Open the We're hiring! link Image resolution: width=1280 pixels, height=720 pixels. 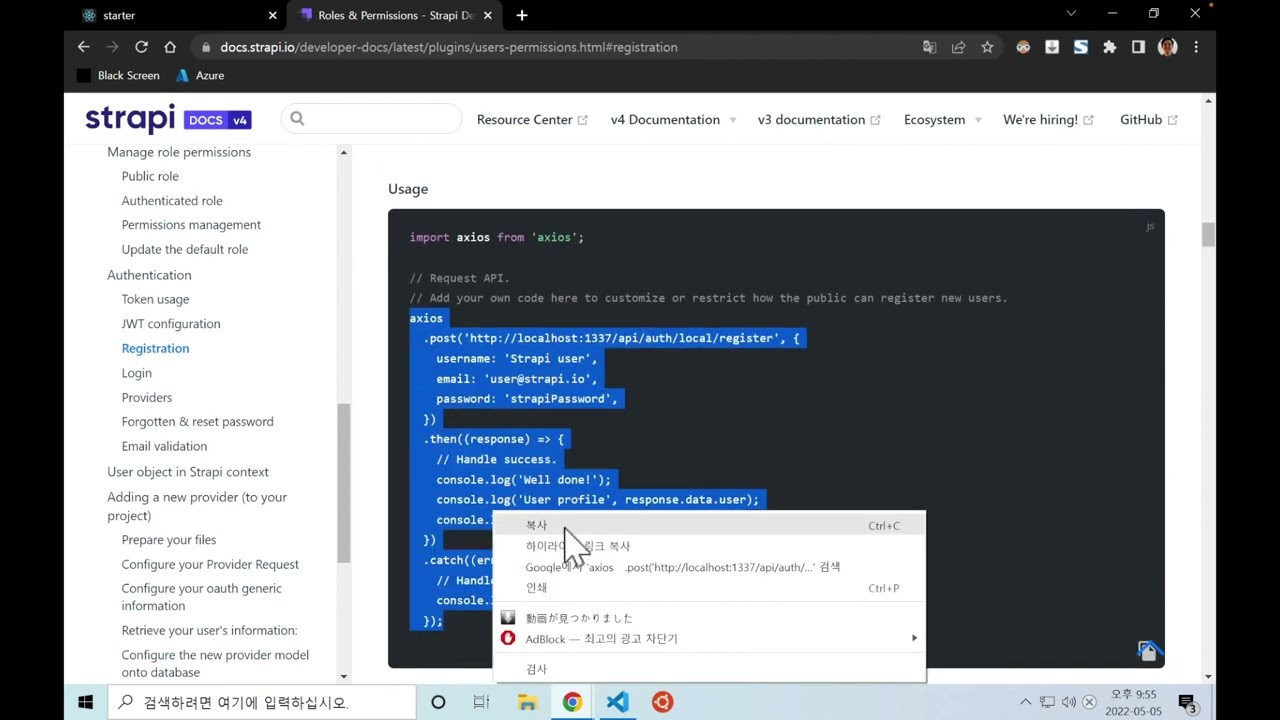1048,119
